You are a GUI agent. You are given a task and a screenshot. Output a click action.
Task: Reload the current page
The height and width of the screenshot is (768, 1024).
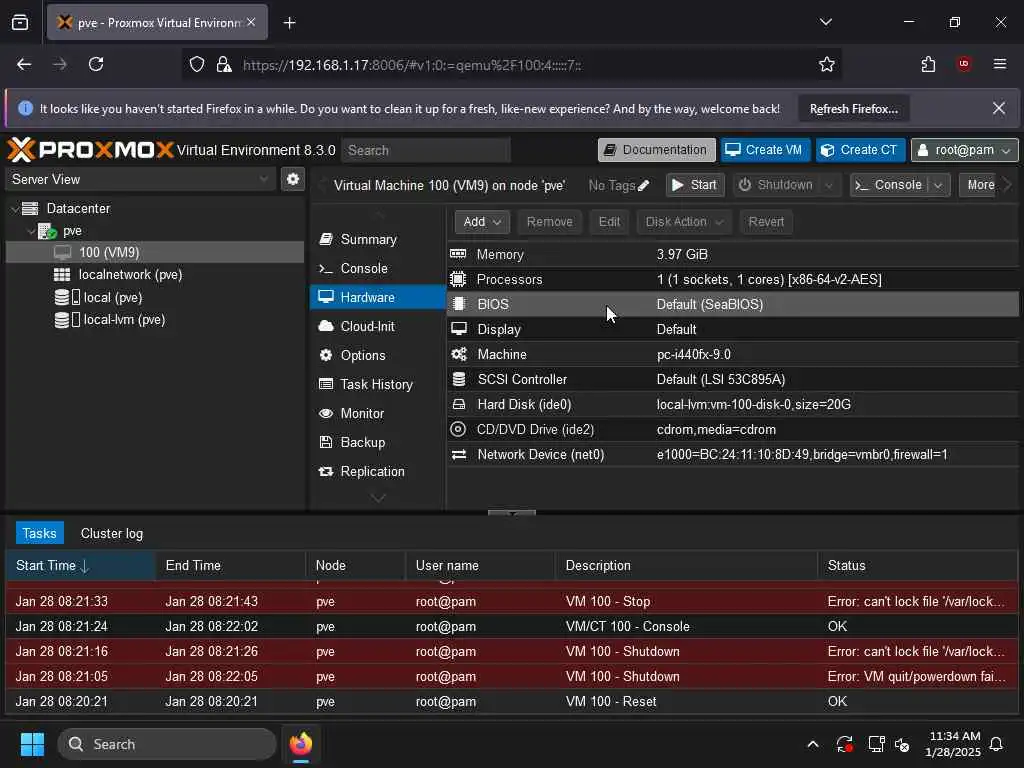click(96, 64)
